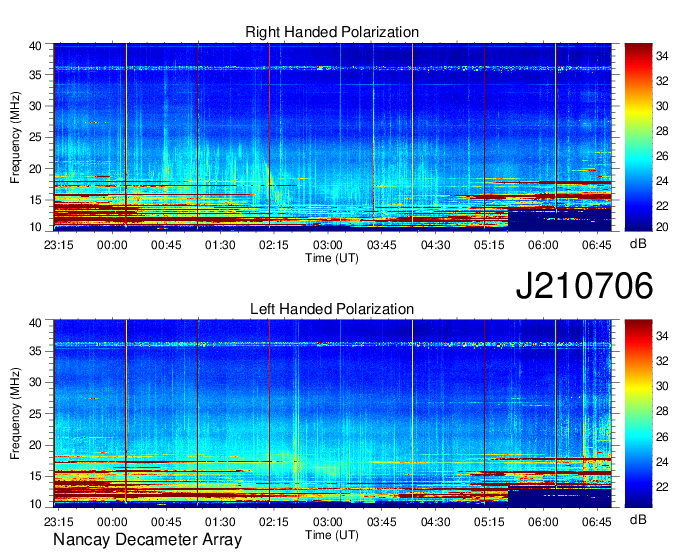
Task: Click the dB unit label of Right Handed colorbar
Action: coord(638,244)
